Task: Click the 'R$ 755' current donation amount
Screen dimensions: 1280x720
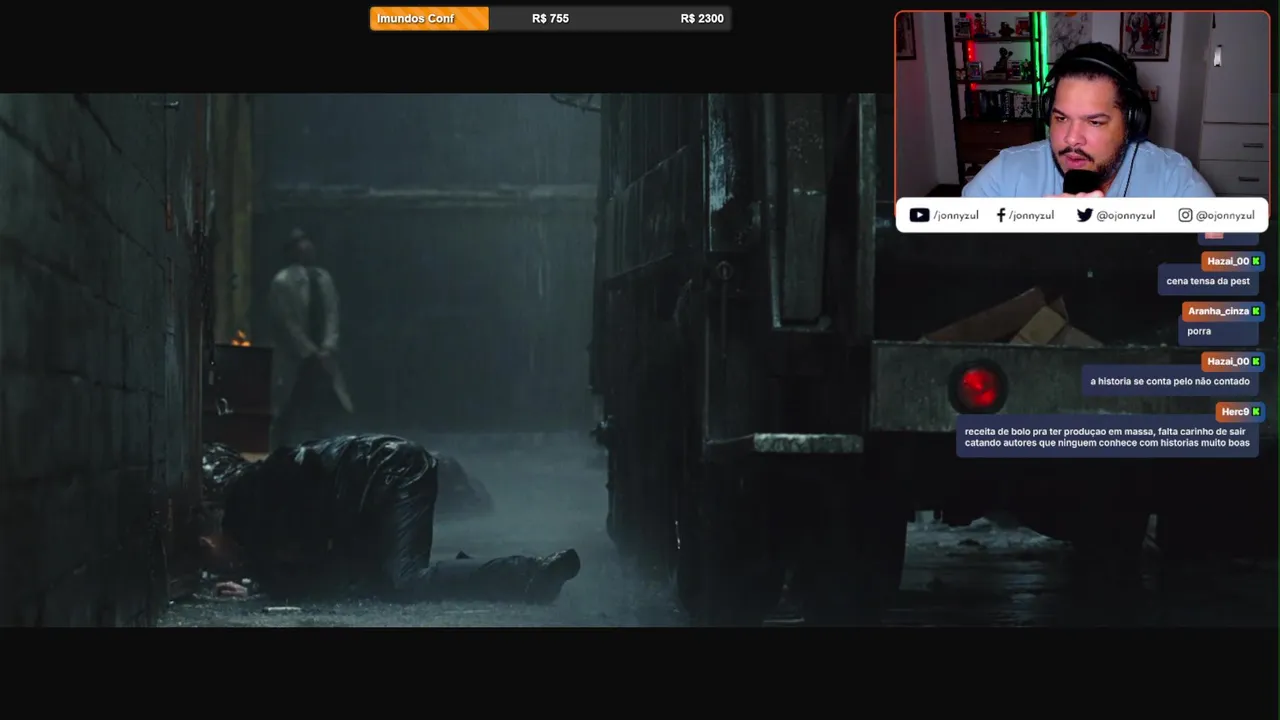Action: [550, 18]
